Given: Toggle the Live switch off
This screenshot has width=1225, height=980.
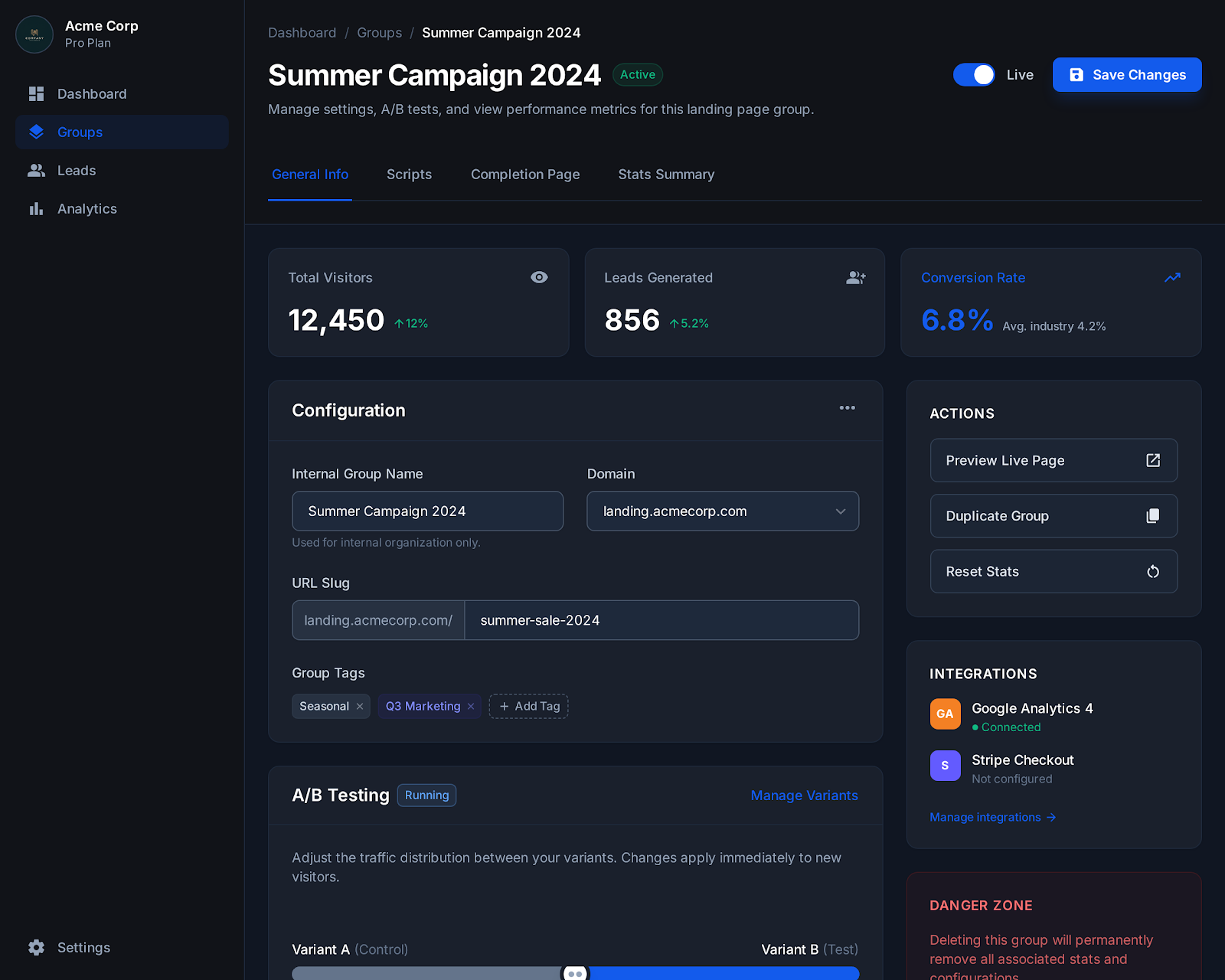Looking at the screenshot, I should coord(974,75).
